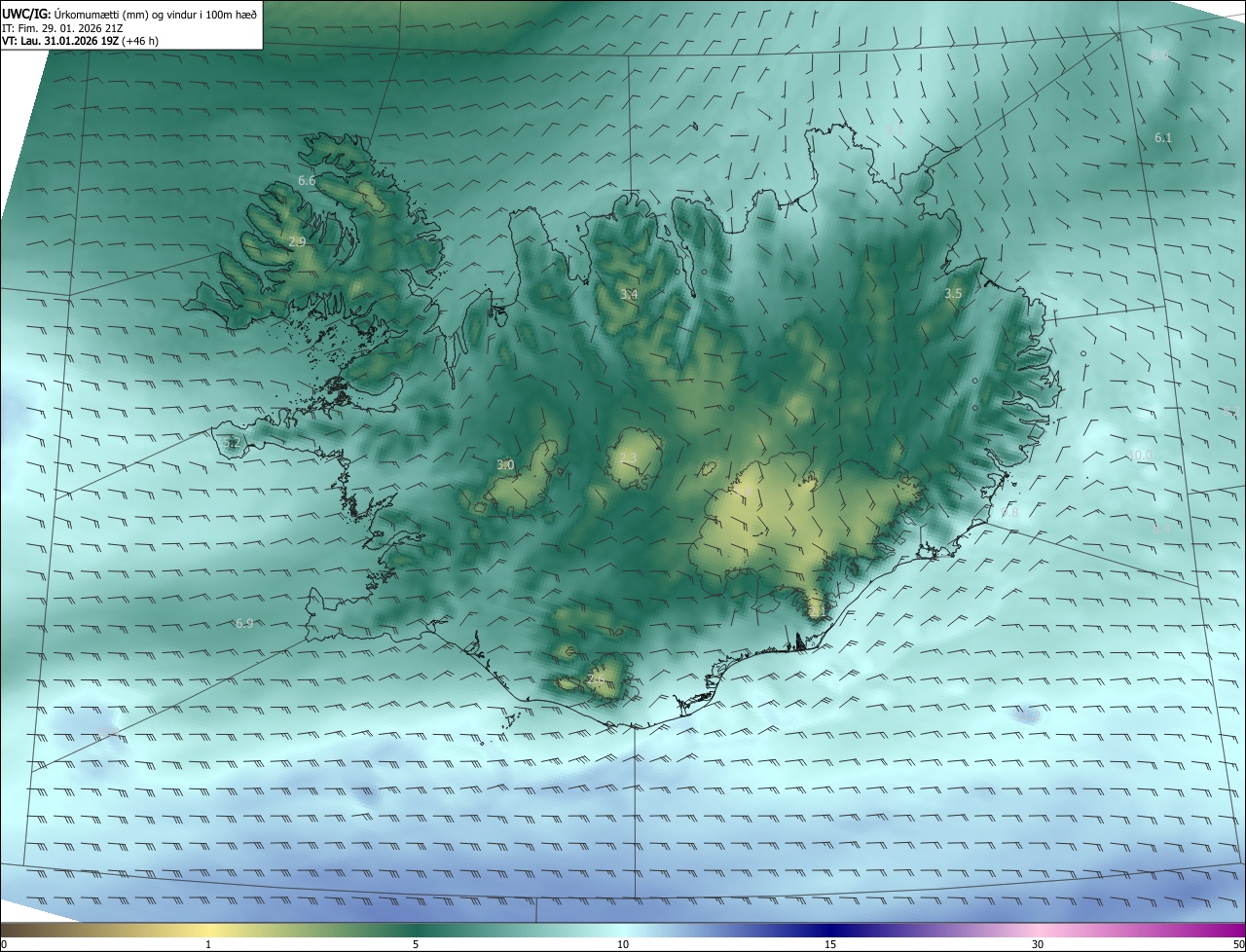Click the 6.1 value label over the sea
The image size is (1246, 952).
(1163, 138)
